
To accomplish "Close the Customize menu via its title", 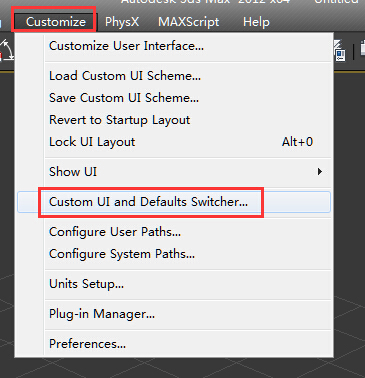I will (x=56, y=22).
